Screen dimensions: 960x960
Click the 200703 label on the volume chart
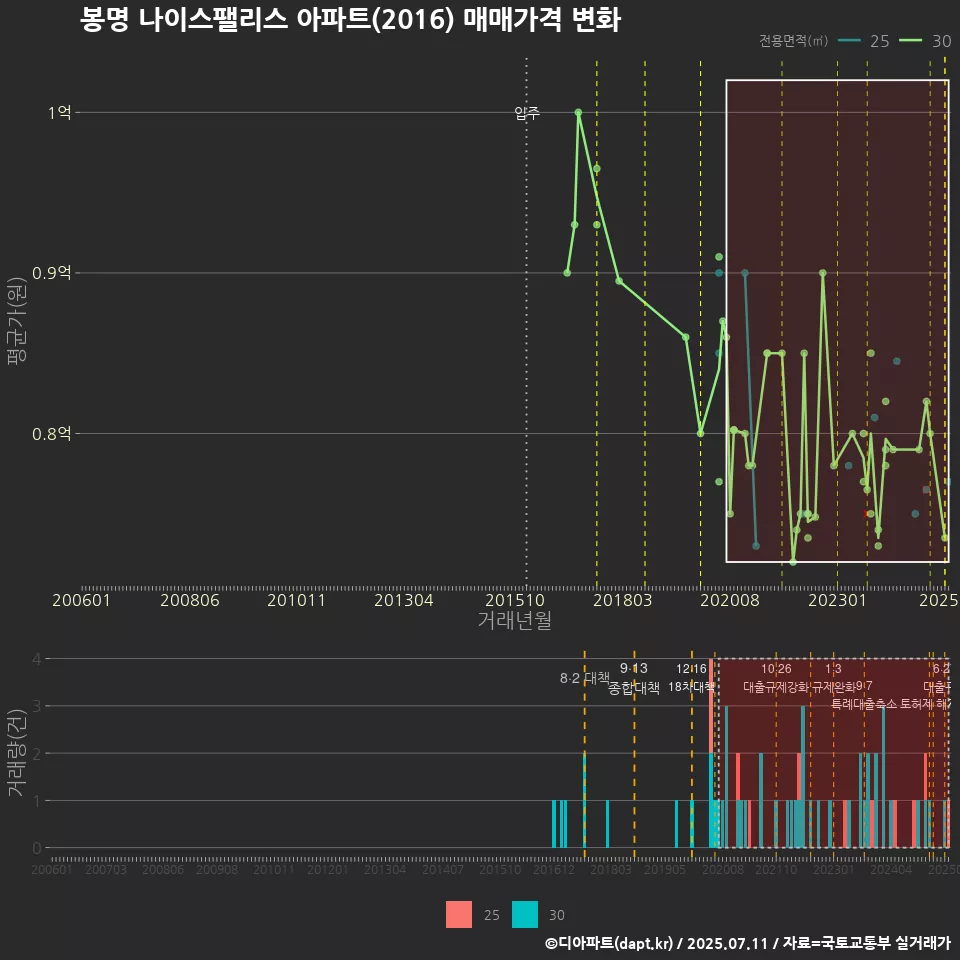[x=105, y=869]
